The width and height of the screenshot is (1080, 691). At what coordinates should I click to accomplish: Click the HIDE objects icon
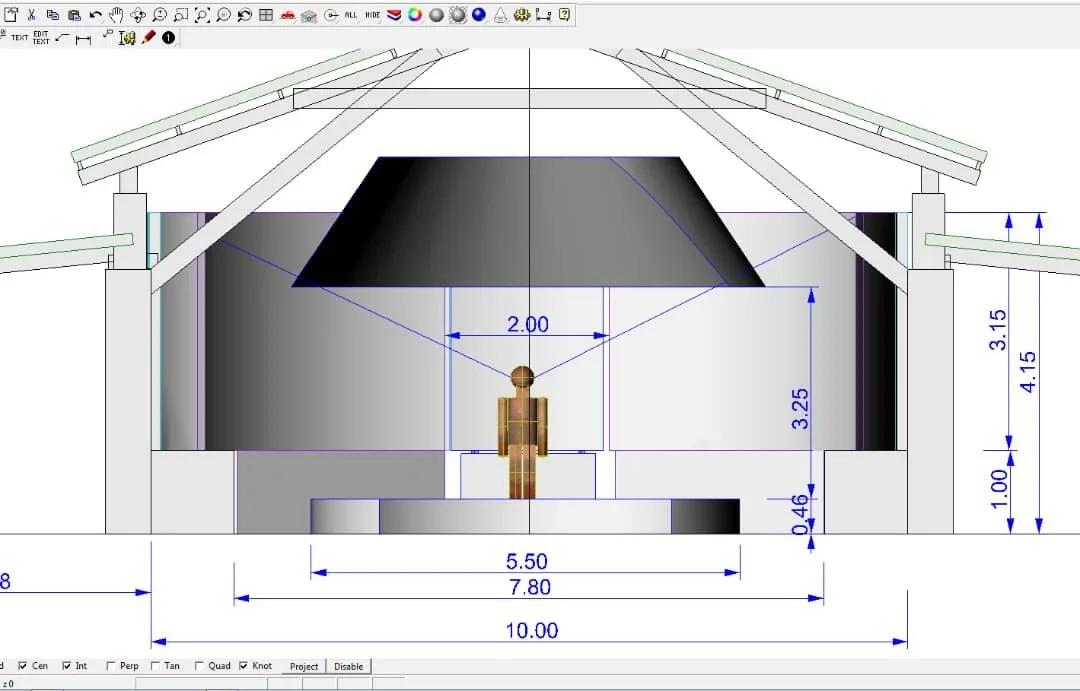(x=373, y=14)
